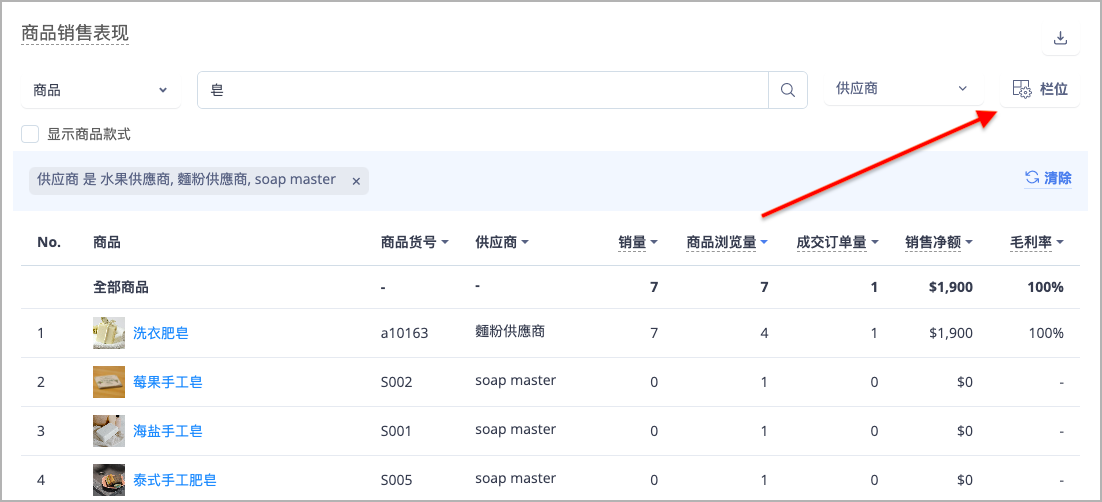Click the S002 product code cell
1102x502 pixels.
(x=396, y=382)
